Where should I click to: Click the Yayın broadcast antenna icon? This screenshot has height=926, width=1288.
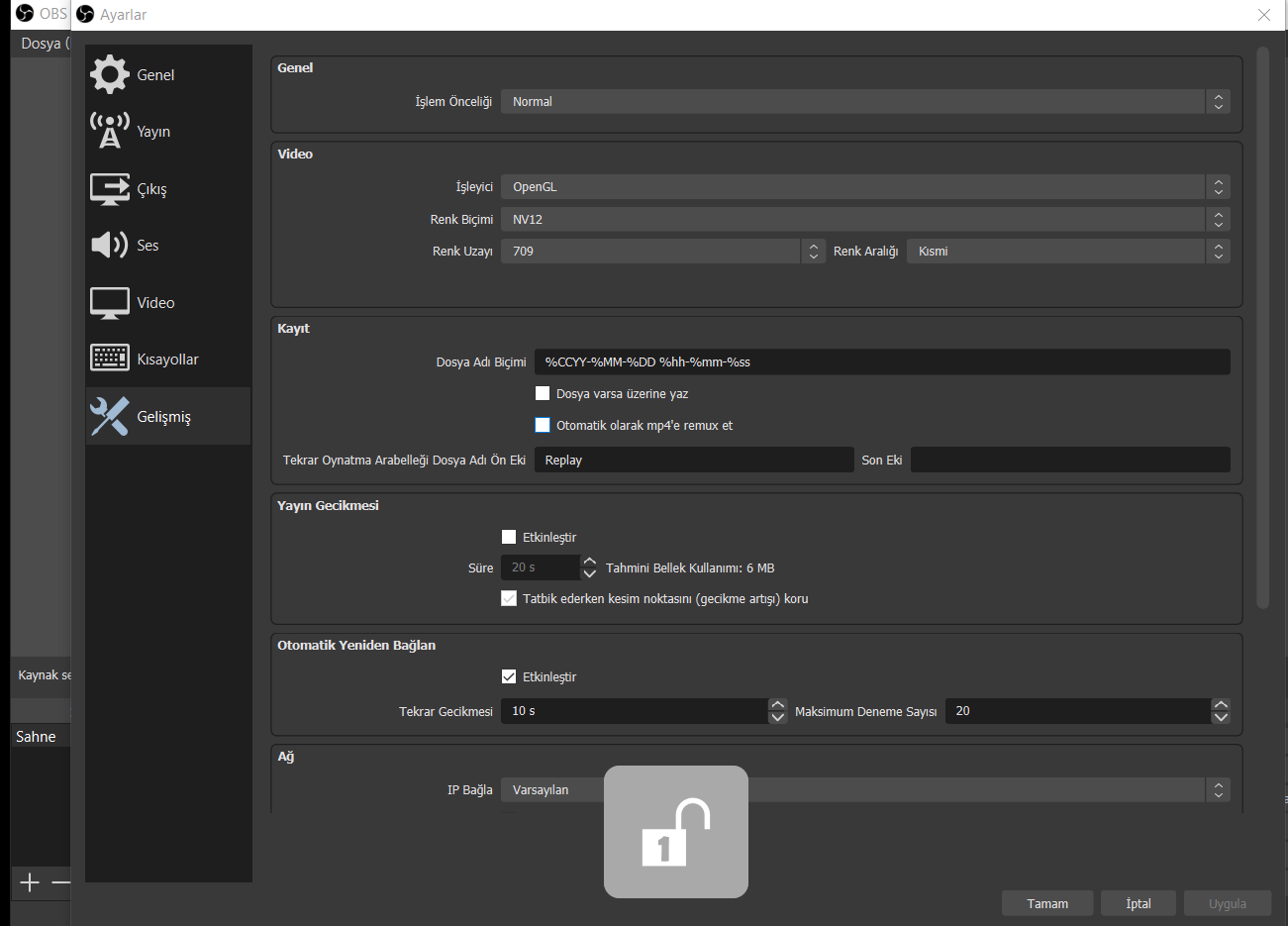pyautogui.click(x=109, y=131)
